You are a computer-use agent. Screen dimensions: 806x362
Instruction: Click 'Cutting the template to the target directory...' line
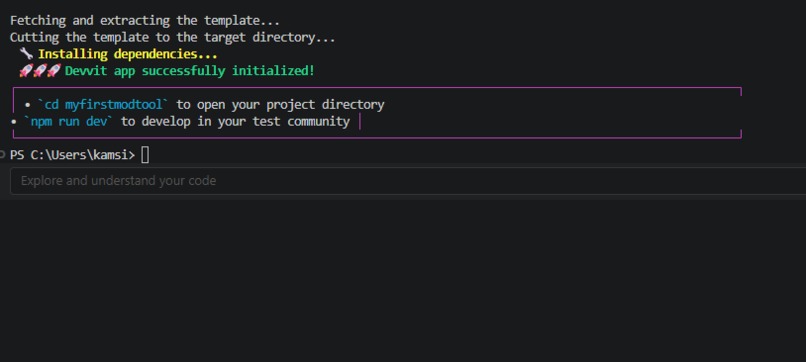[172, 38]
